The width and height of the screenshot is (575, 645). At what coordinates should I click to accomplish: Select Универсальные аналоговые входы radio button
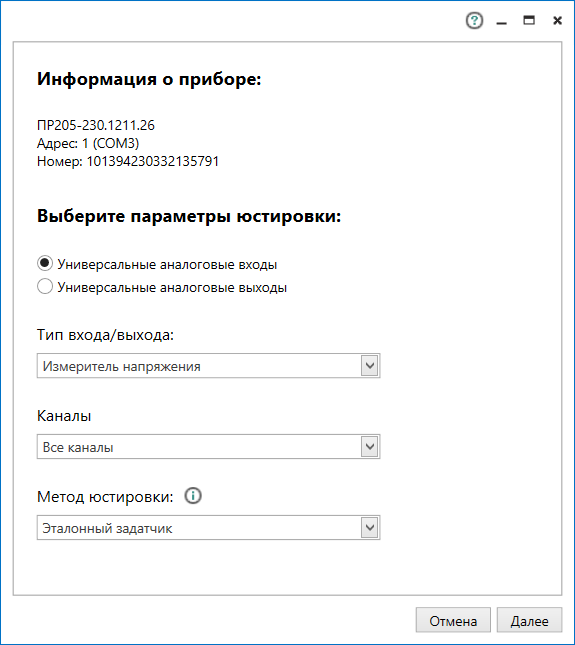[45, 263]
